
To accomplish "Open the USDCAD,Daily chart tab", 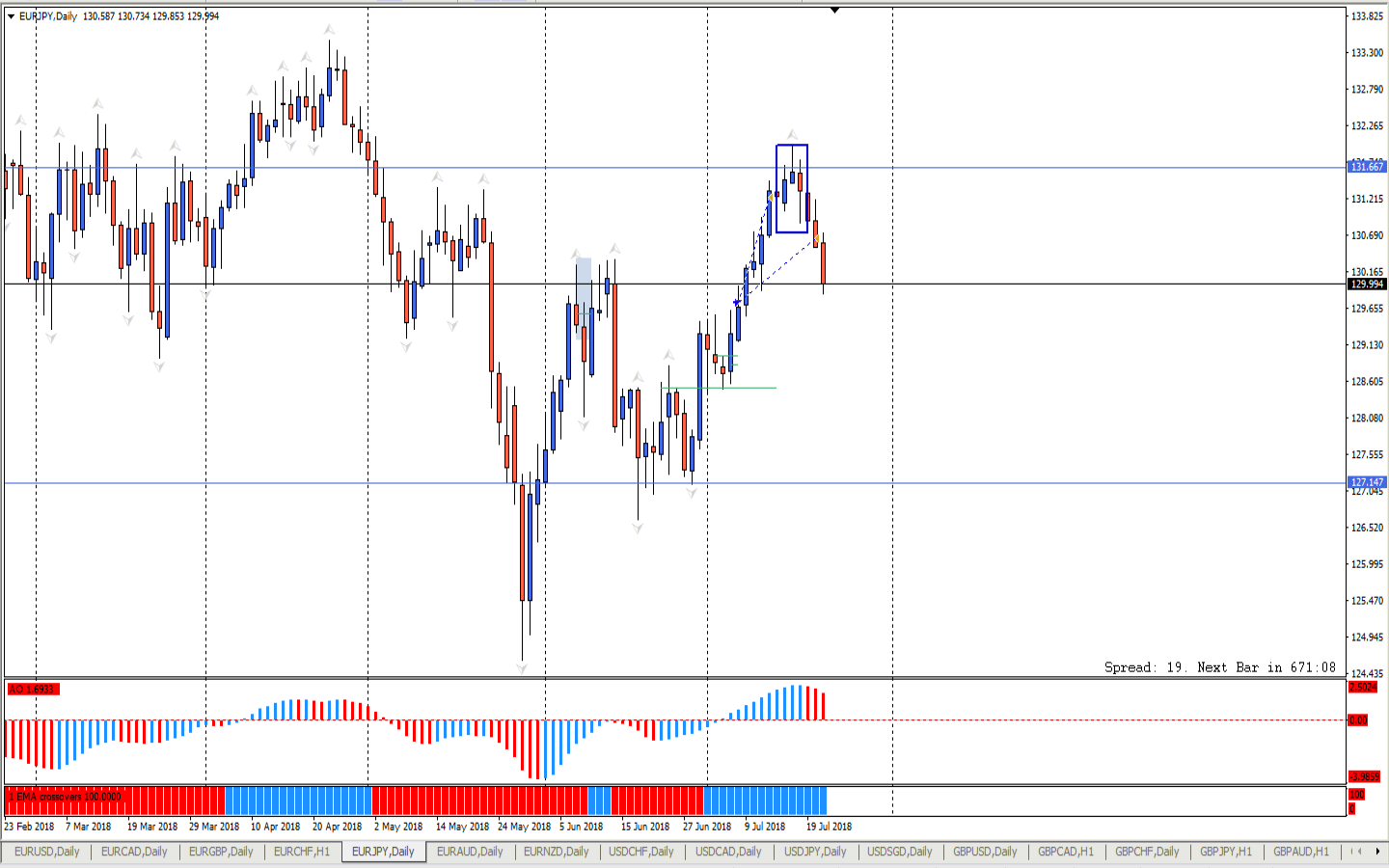I will click(x=728, y=852).
